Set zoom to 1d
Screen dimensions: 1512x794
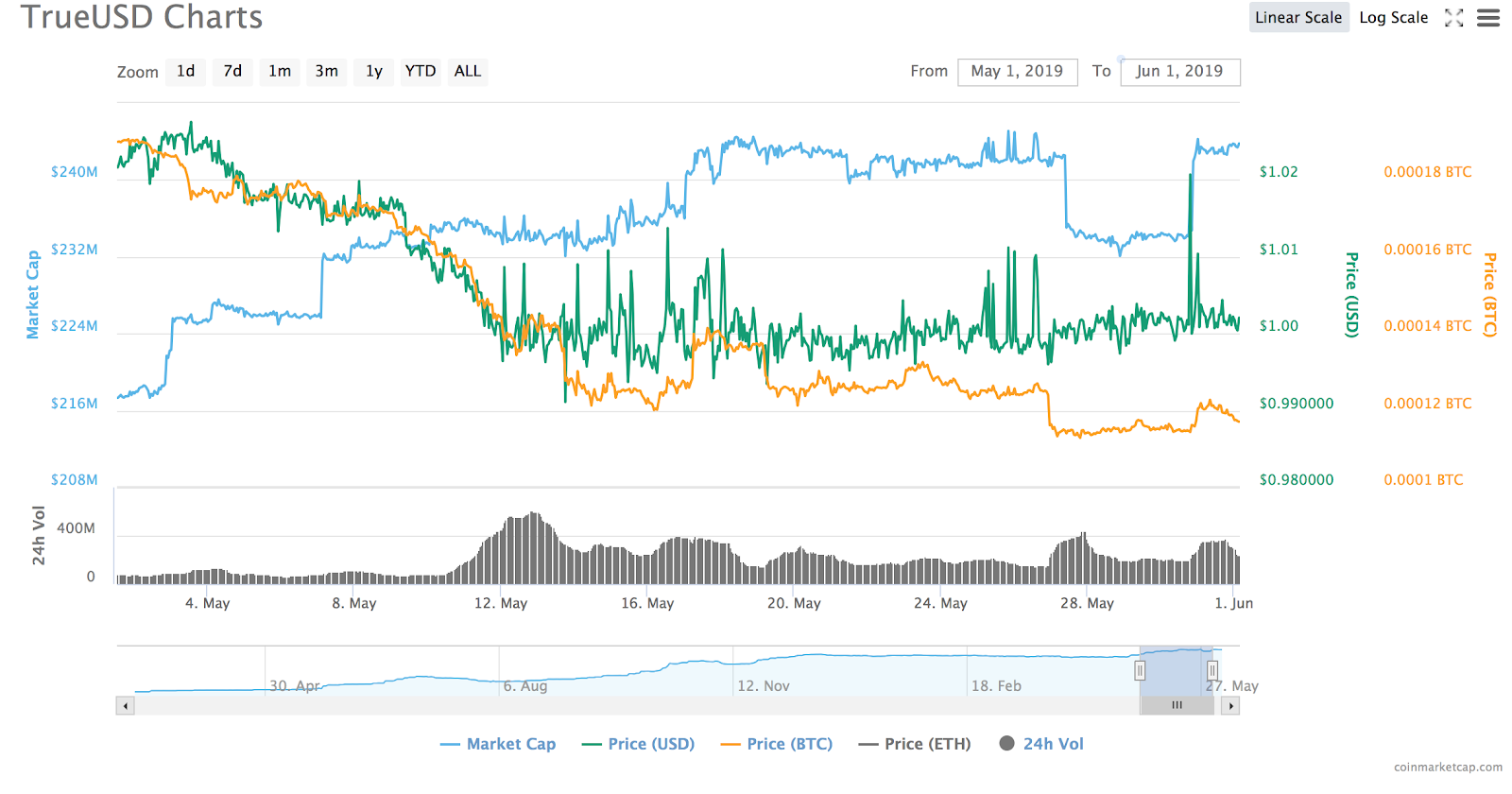(x=186, y=72)
